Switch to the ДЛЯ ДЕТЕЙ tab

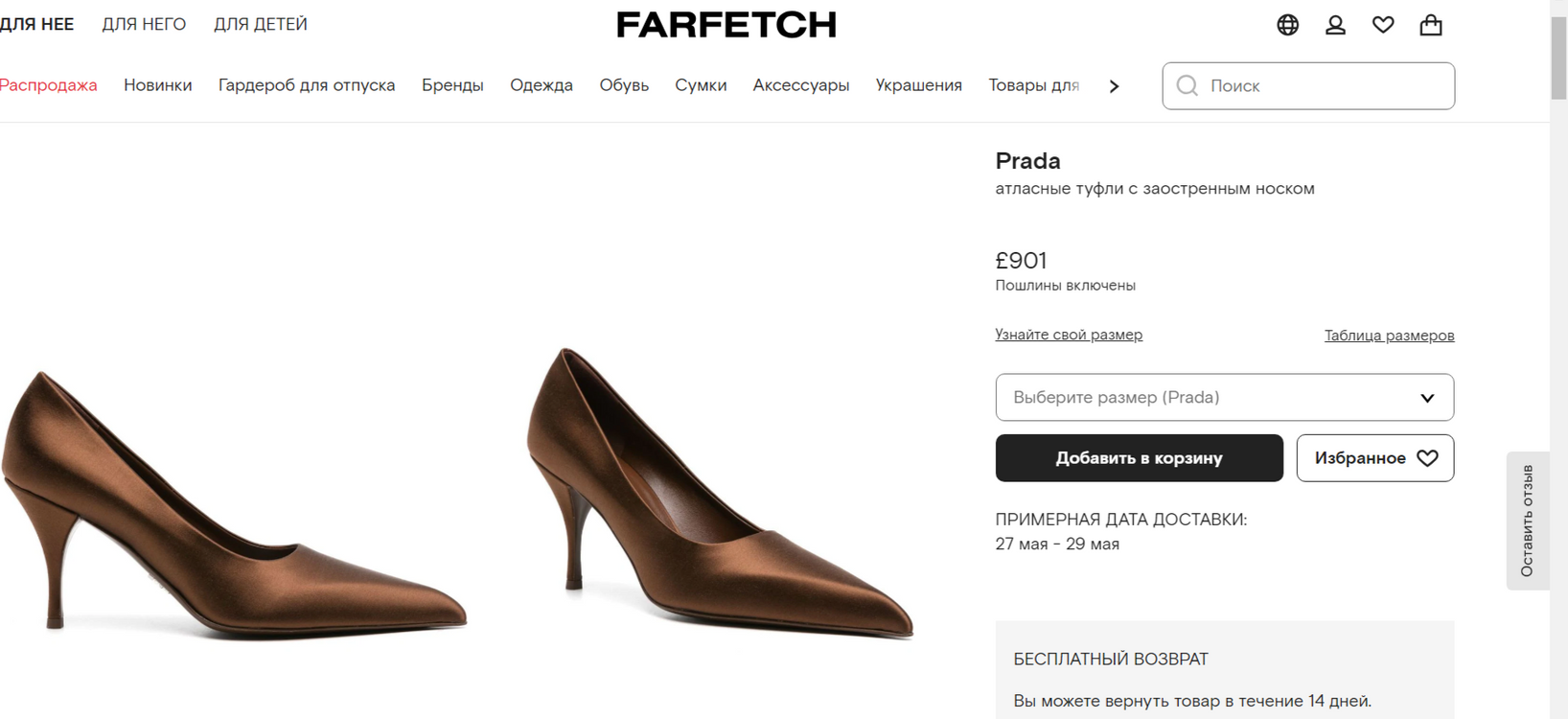click(x=261, y=24)
